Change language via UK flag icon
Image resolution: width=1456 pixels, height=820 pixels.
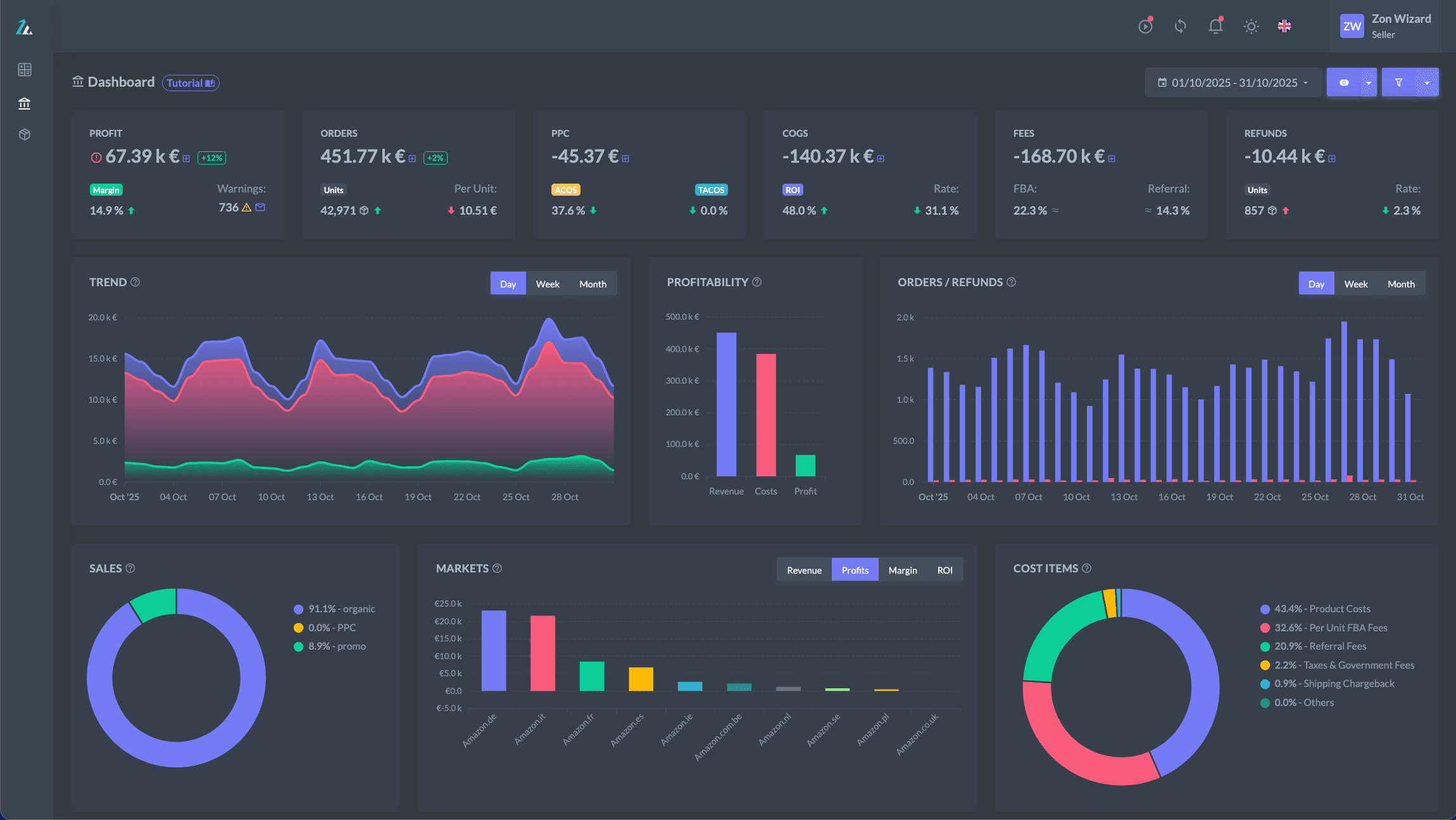[1284, 26]
